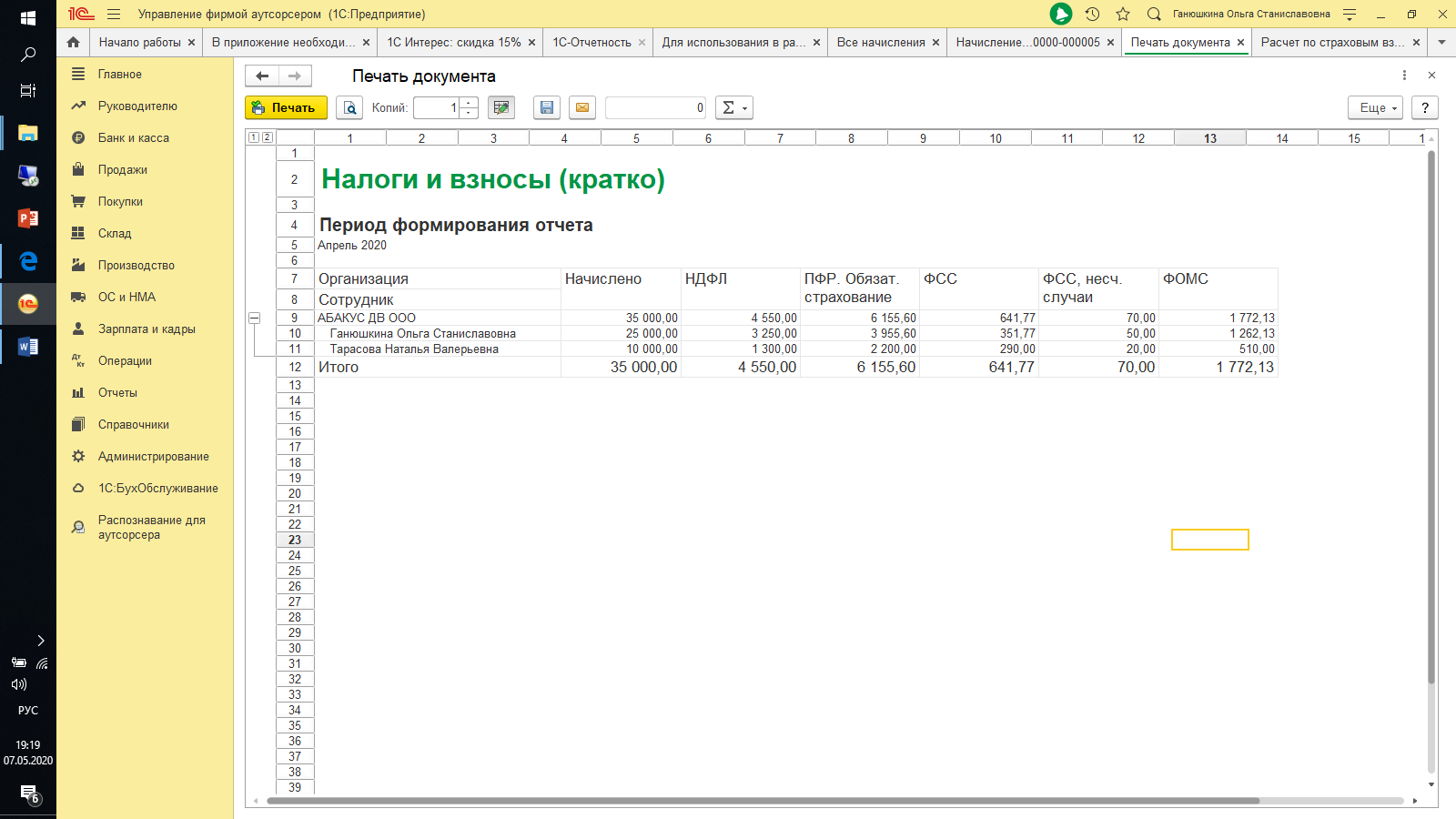Open history clock icon in title bar
The height and width of the screenshot is (819, 1456).
[x=1092, y=14]
